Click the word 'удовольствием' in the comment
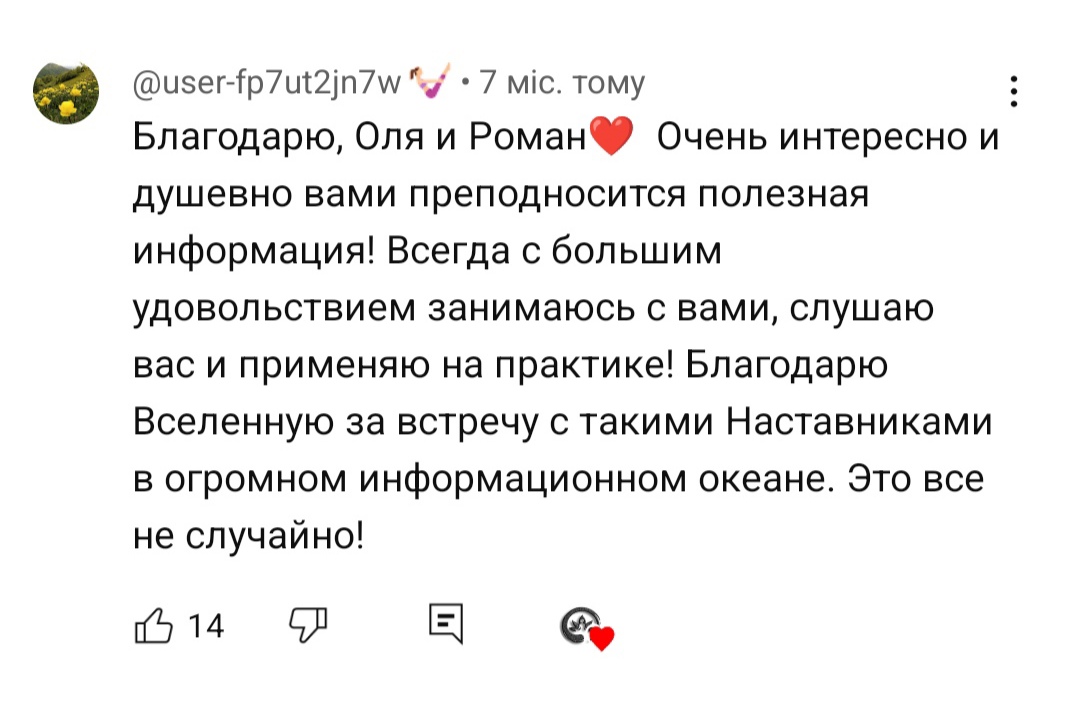 [x=275, y=309]
